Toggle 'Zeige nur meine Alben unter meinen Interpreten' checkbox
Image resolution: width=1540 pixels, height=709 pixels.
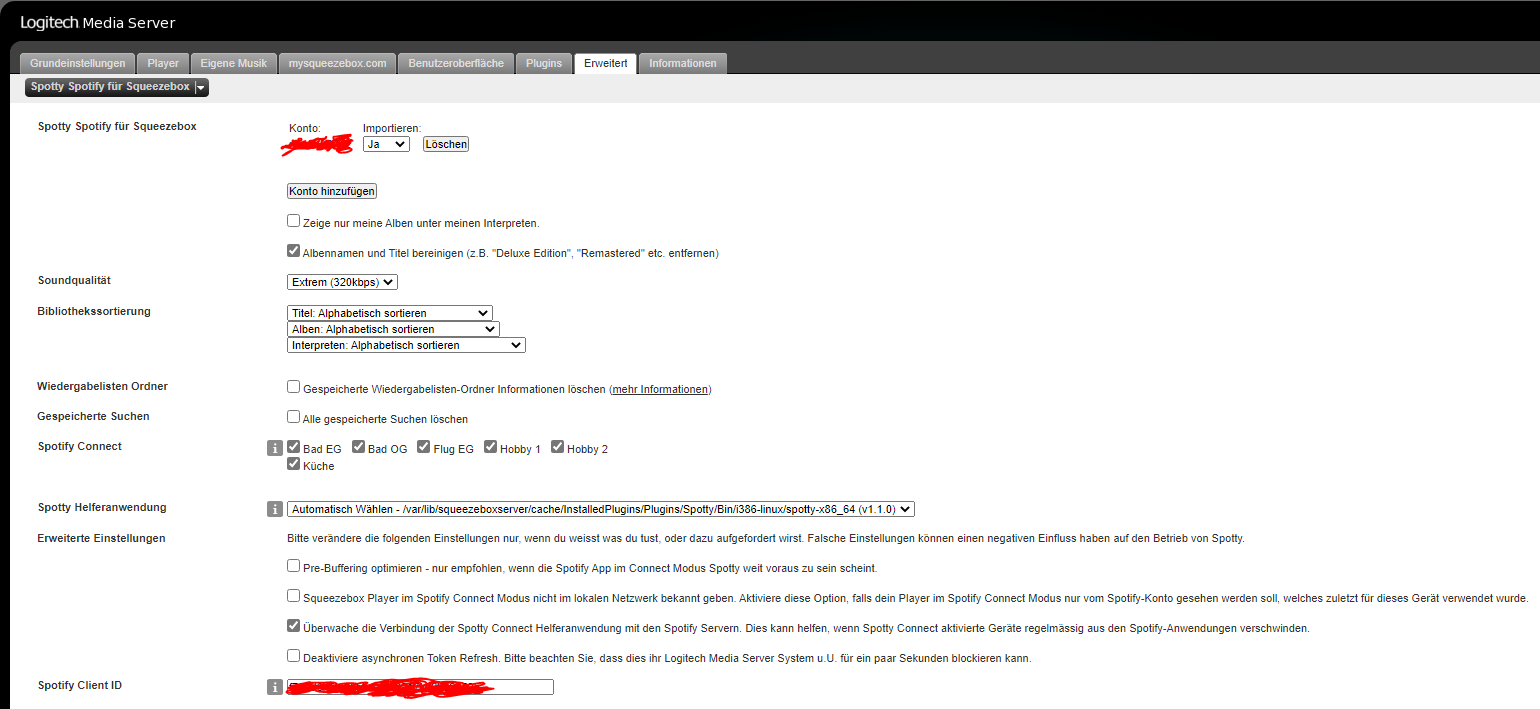point(293,221)
